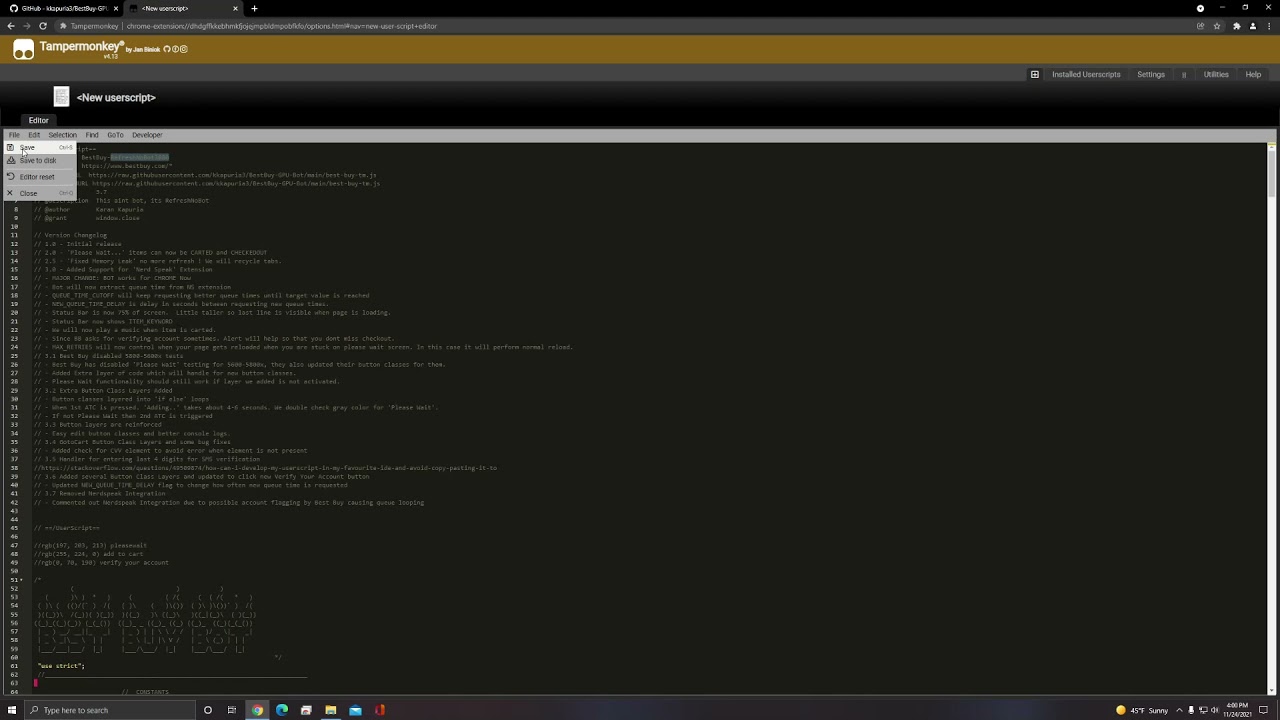
Task: Open the Edit menu
Action: (x=34, y=135)
